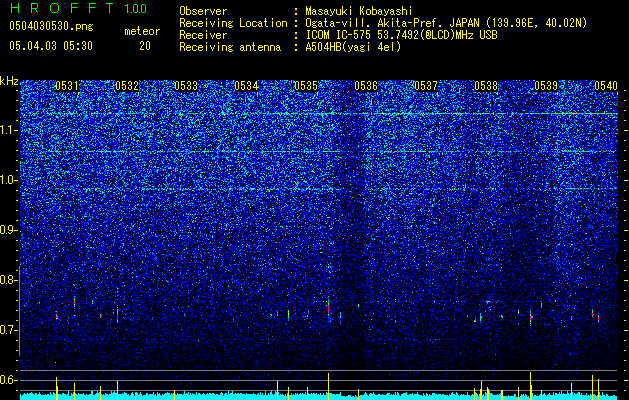This screenshot has width=629, height=400.
Task: Click the red meteor echo below 0535
Action: 328,309
